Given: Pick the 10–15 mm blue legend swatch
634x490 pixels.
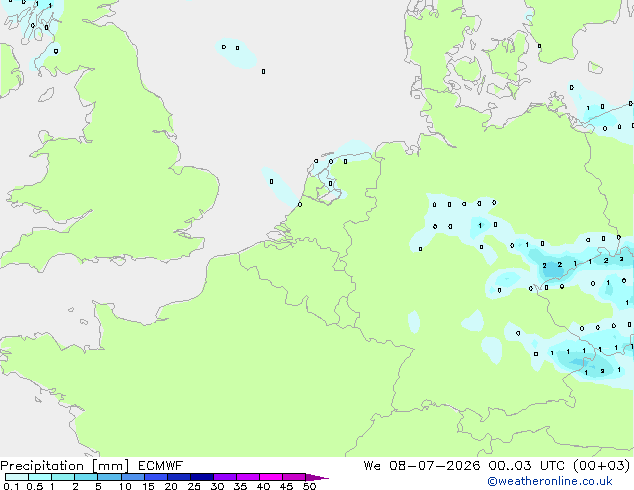Looking at the screenshot, I should 133,477.
